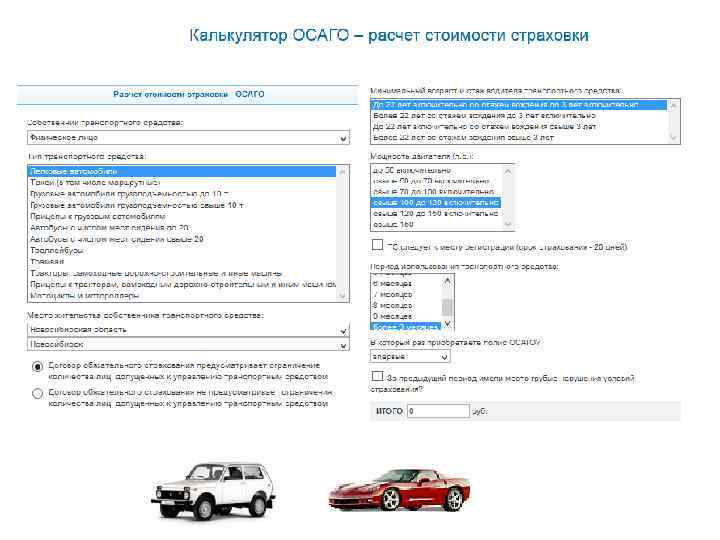This screenshot has width=720, height=540.
Task: Select 'Более 22 лет со стажем свыше 3 лет'
Action: click(519, 137)
